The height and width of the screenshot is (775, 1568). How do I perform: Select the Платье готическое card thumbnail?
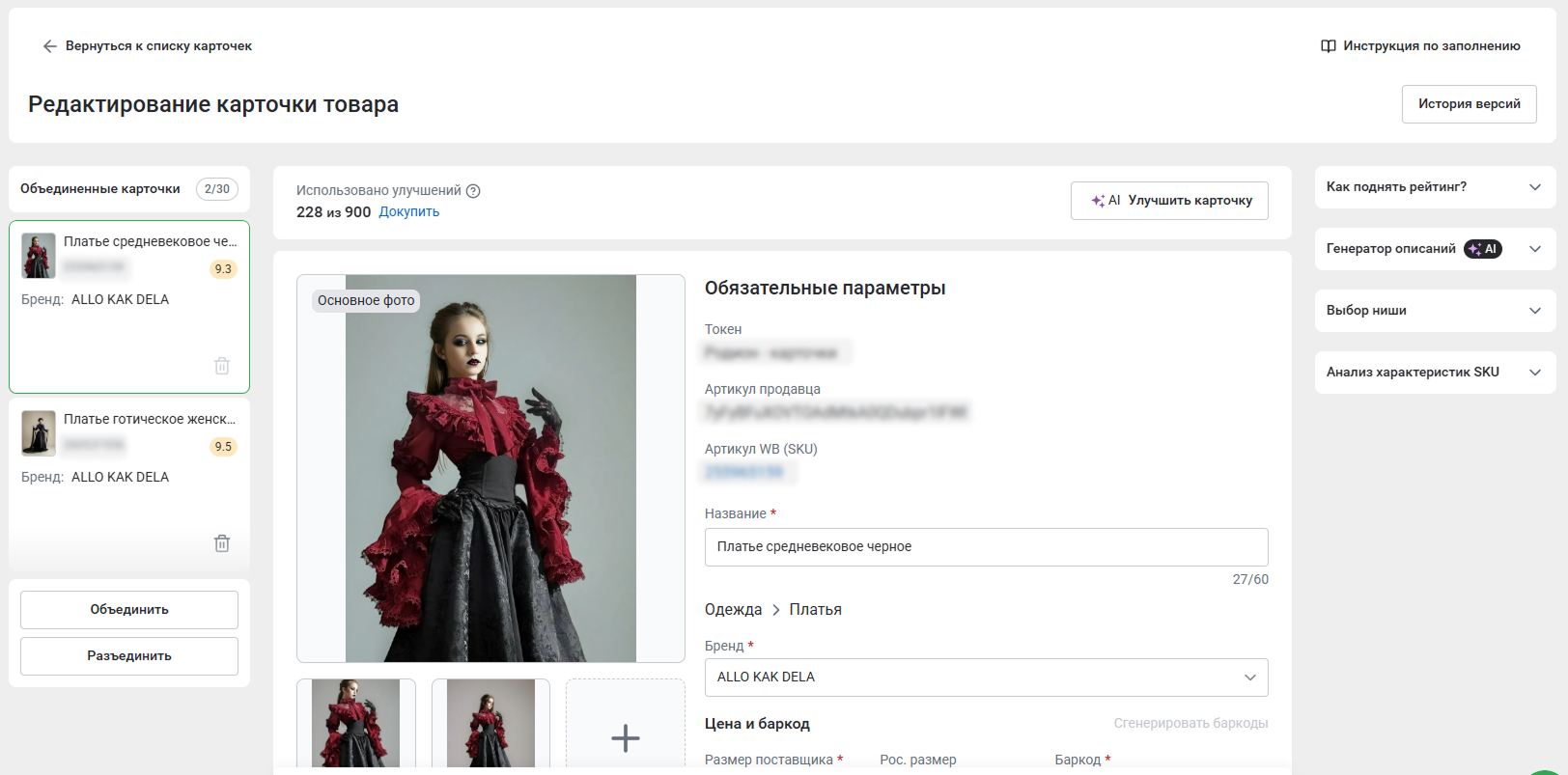point(39,433)
